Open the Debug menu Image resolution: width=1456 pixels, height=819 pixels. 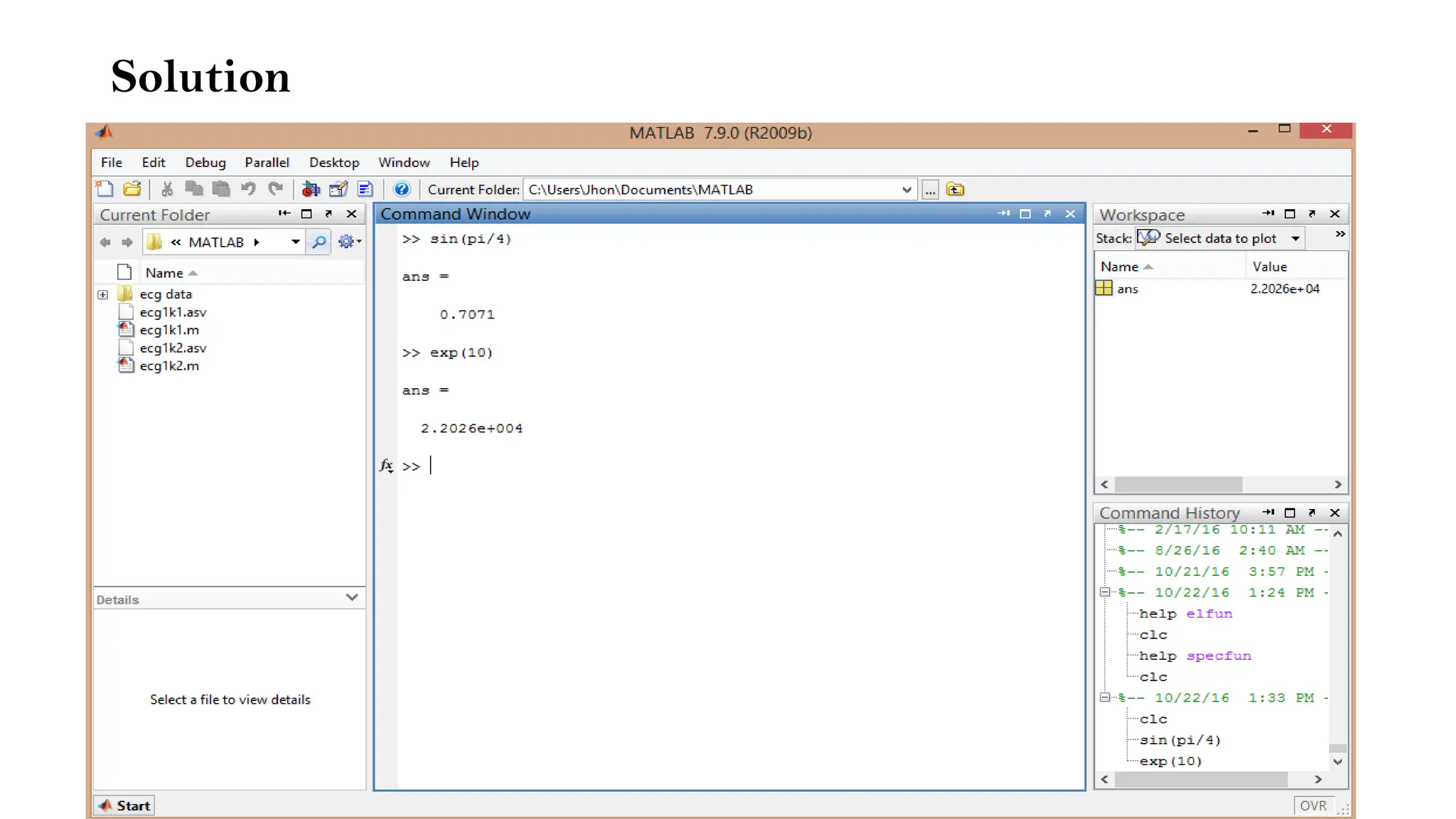(x=205, y=162)
